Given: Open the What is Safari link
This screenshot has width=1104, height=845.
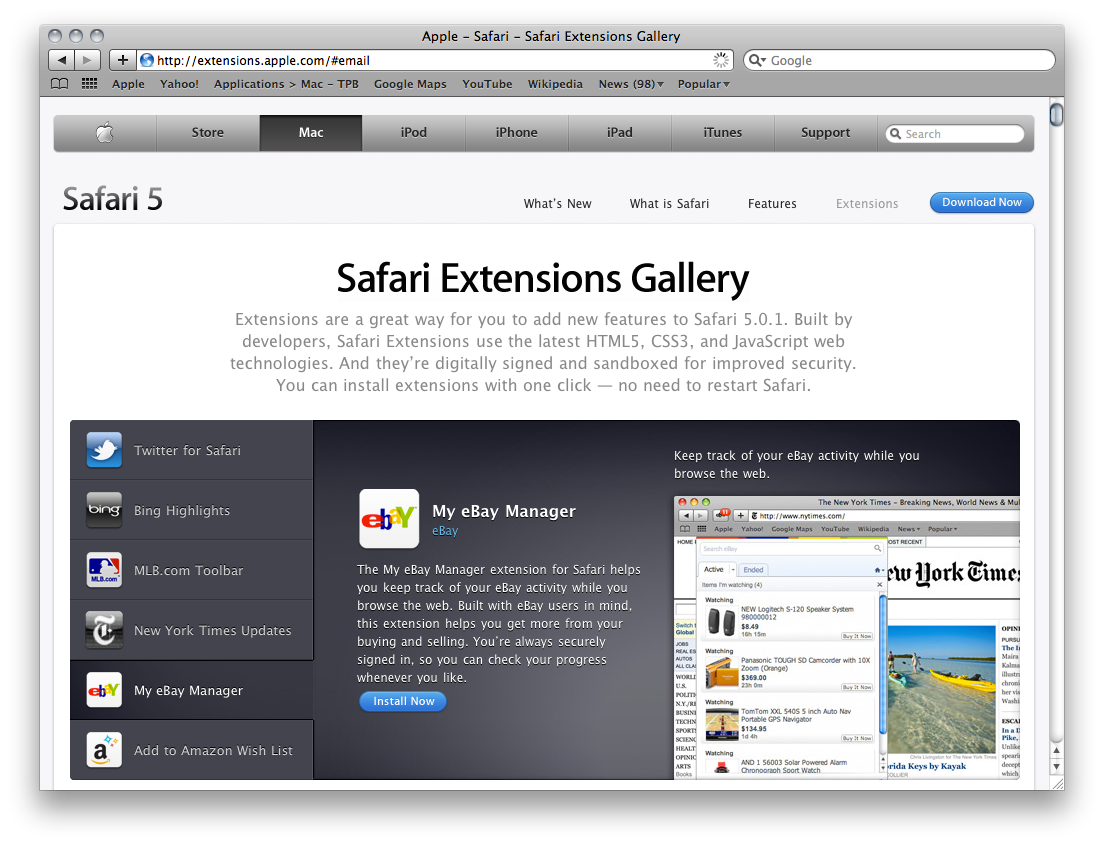Looking at the screenshot, I should (669, 204).
